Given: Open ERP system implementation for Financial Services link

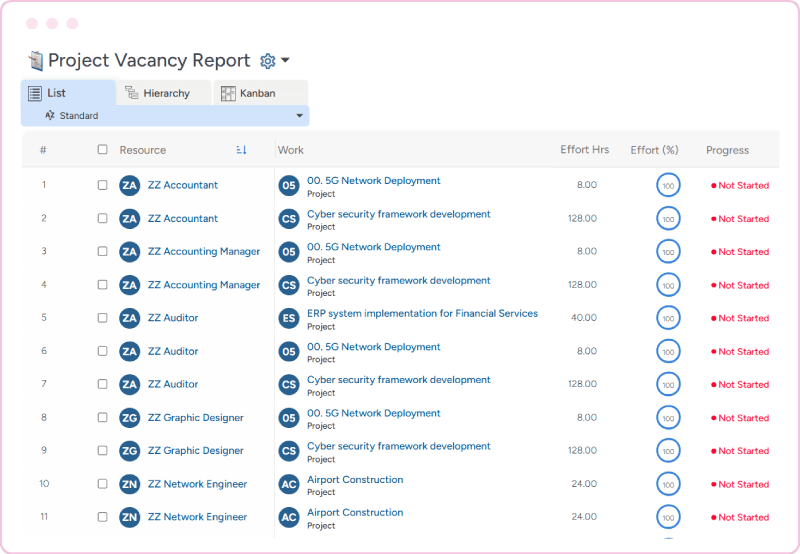Looking at the screenshot, I should [x=422, y=313].
